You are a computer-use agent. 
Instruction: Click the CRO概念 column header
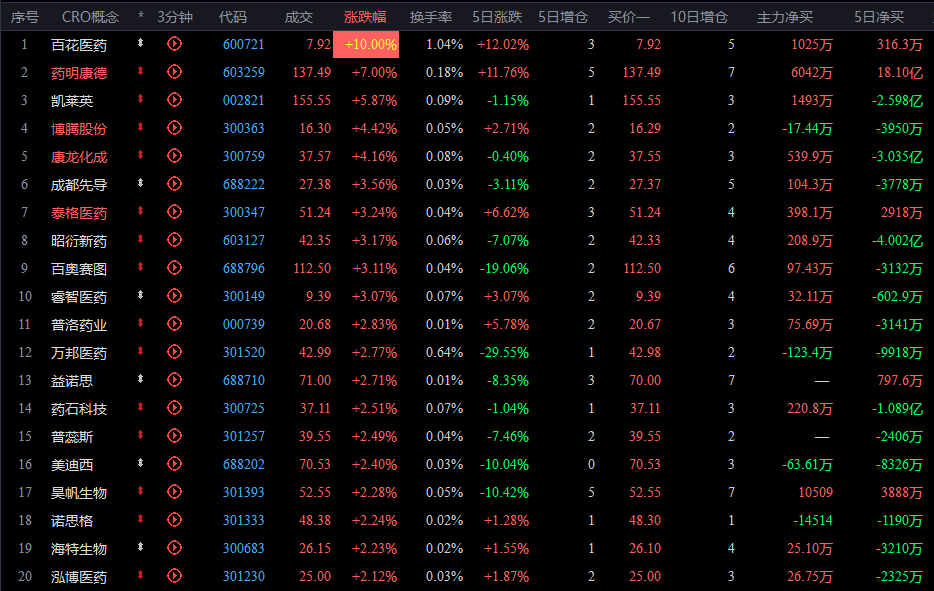[91, 17]
